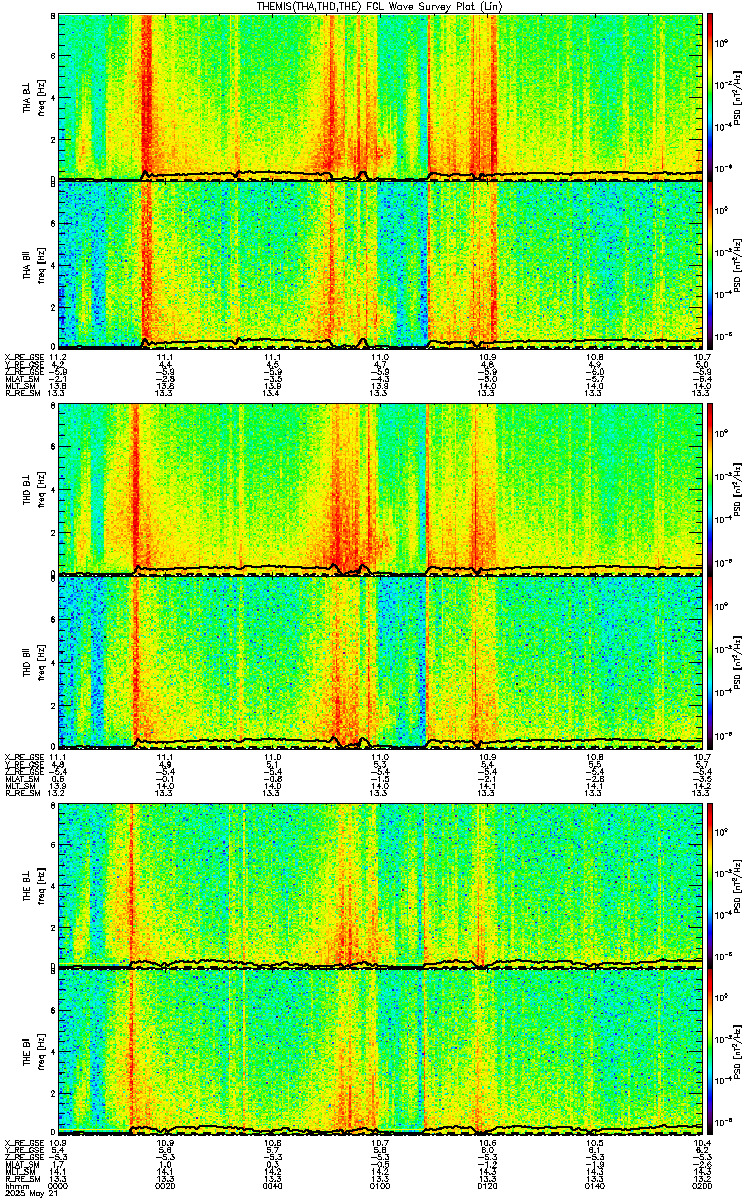
Task: Click the 0020 time tick label
Action: pos(166,1185)
